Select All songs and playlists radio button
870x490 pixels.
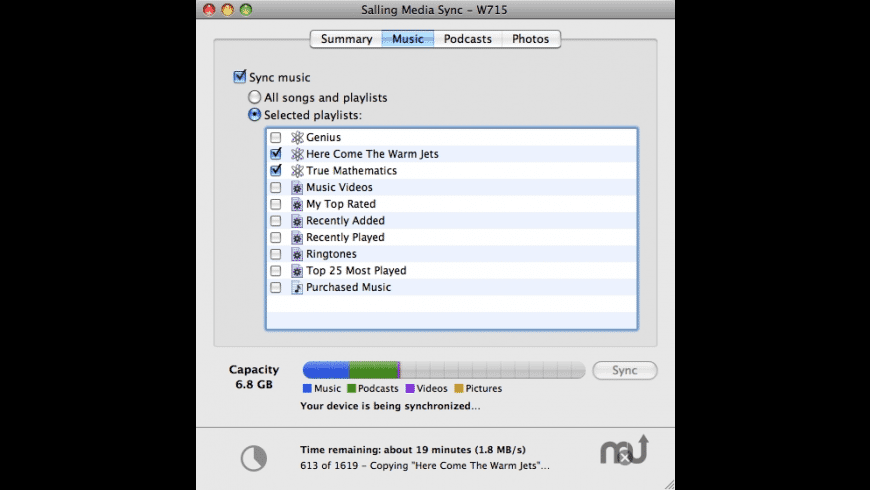coord(254,97)
